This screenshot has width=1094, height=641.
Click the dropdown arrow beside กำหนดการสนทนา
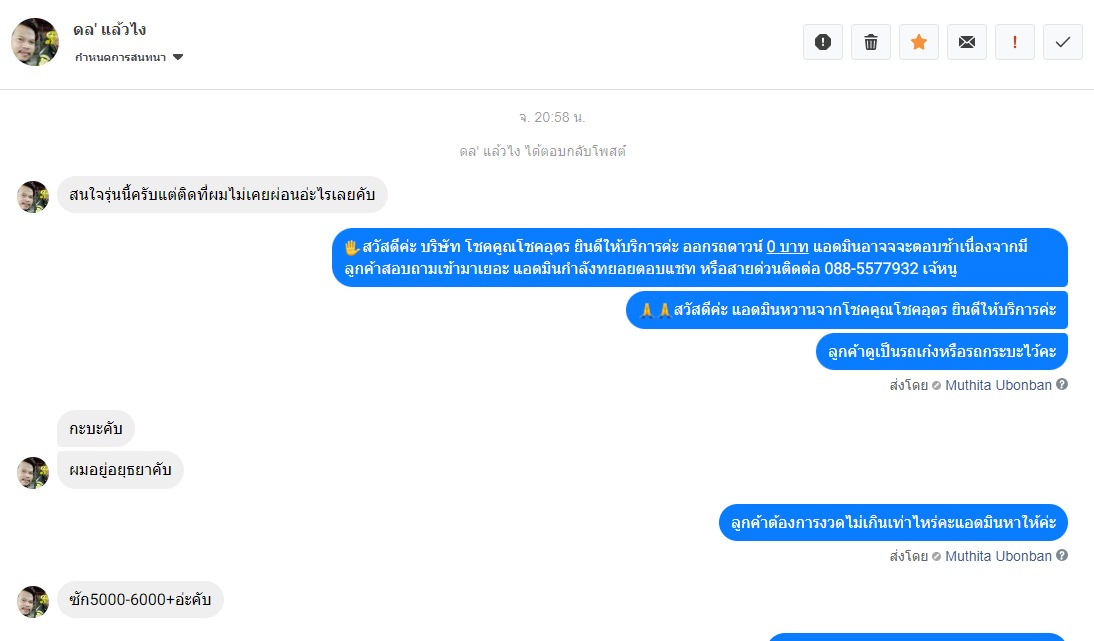(x=178, y=57)
